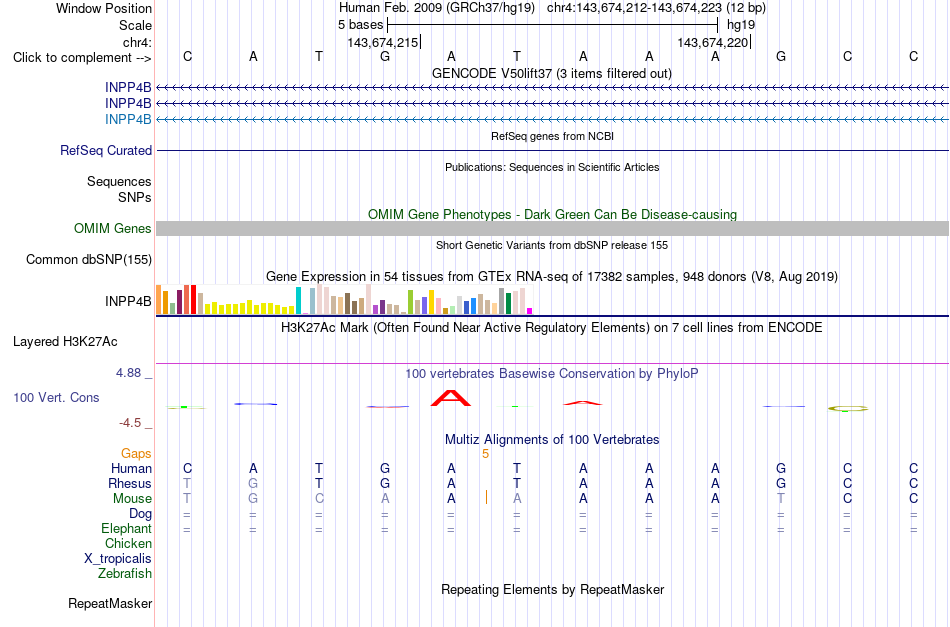Click the Rhesus species label
Screen dimensions: 950x627
(130, 483)
